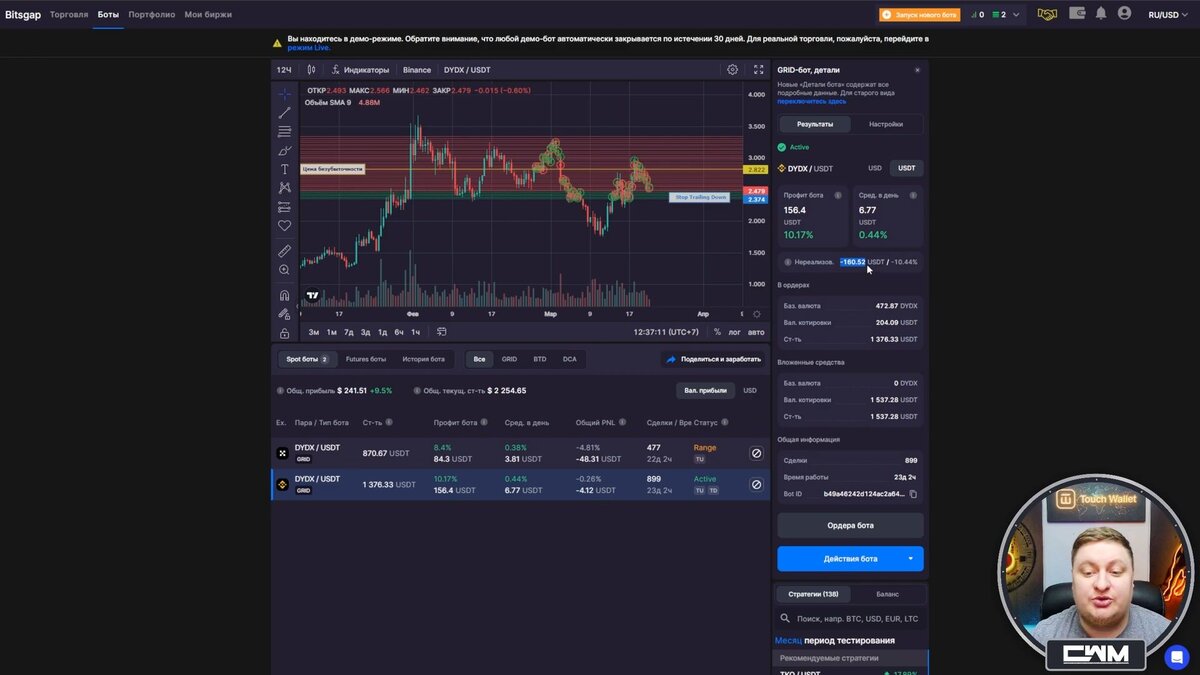Expand the bots counter dropdown arrow
This screenshot has height=675, width=1200.
click(1018, 15)
